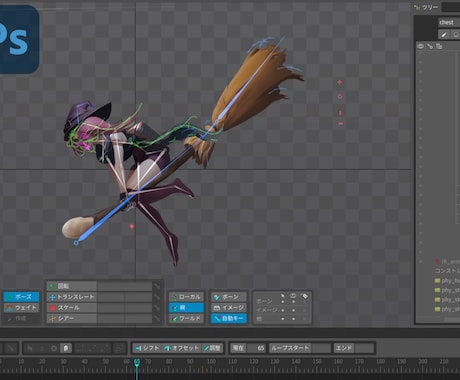Screen dimensions: 460x380
Task: Select the ポーズ (Pose) tool
Action: [x=21, y=296]
